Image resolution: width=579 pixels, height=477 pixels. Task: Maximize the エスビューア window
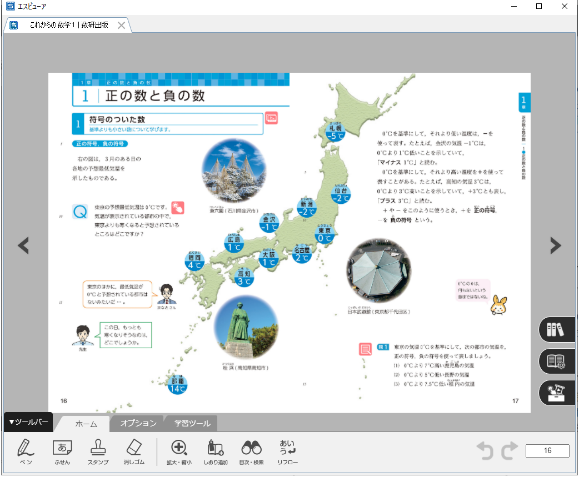[x=539, y=6]
